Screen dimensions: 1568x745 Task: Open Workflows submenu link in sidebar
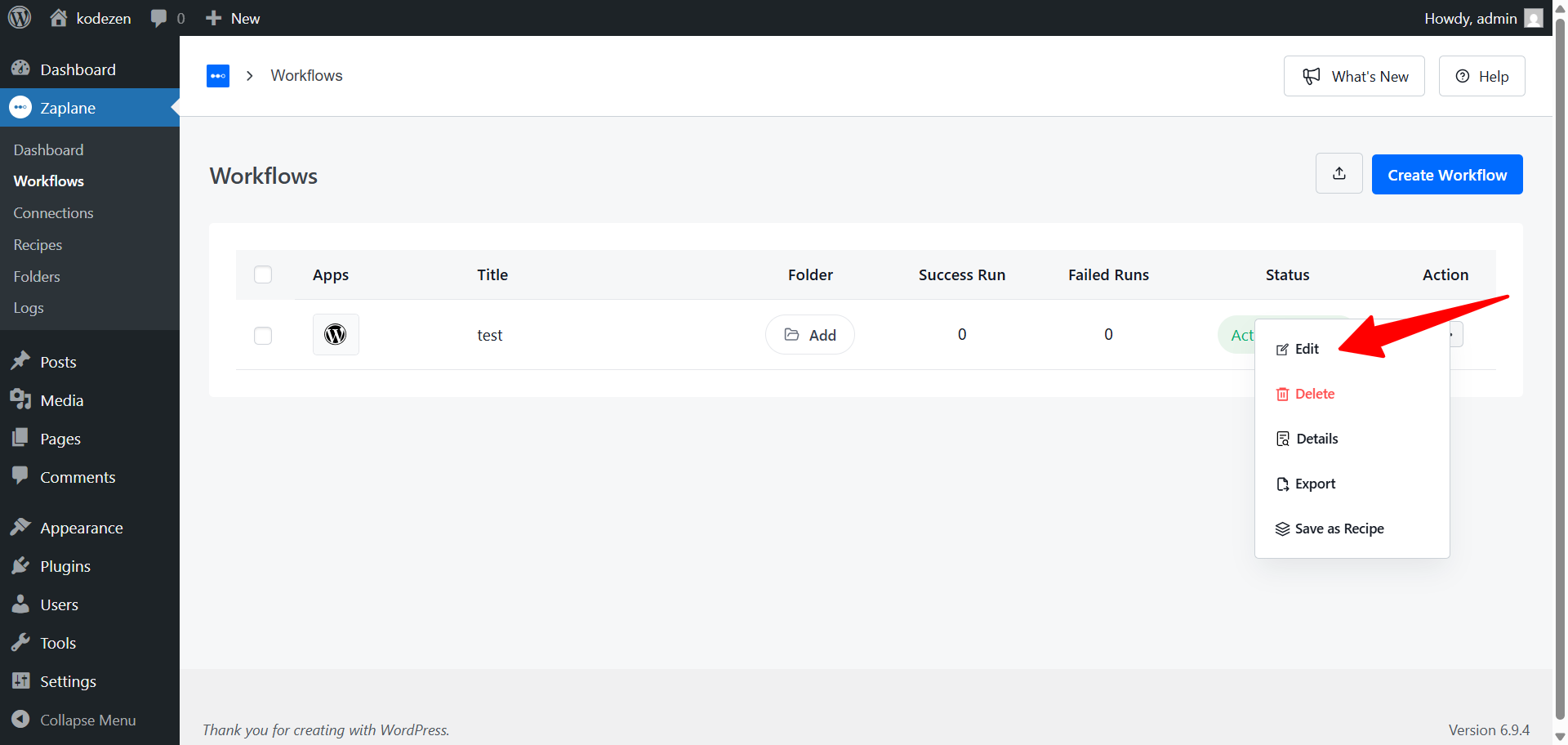[x=48, y=181]
